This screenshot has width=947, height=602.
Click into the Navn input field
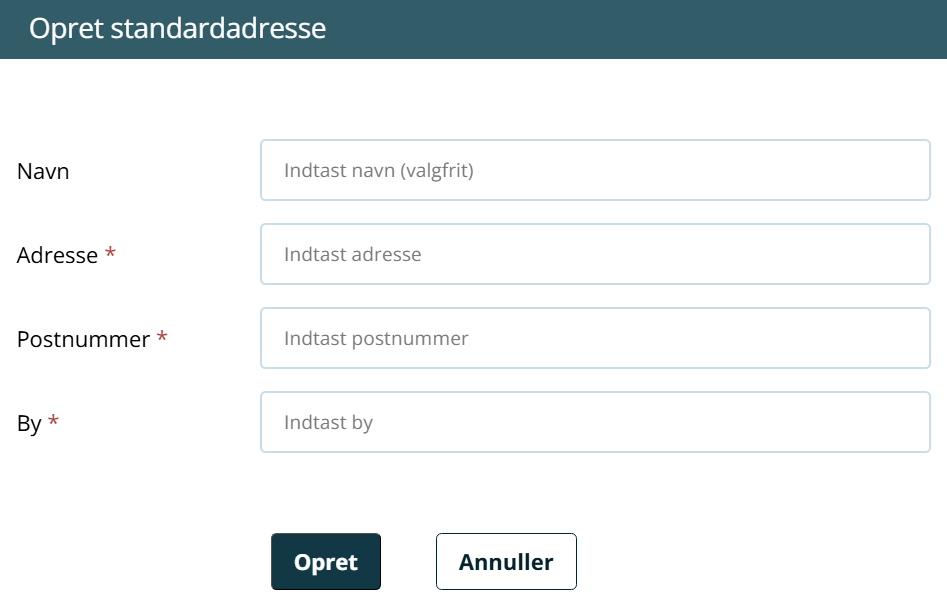coord(595,170)
